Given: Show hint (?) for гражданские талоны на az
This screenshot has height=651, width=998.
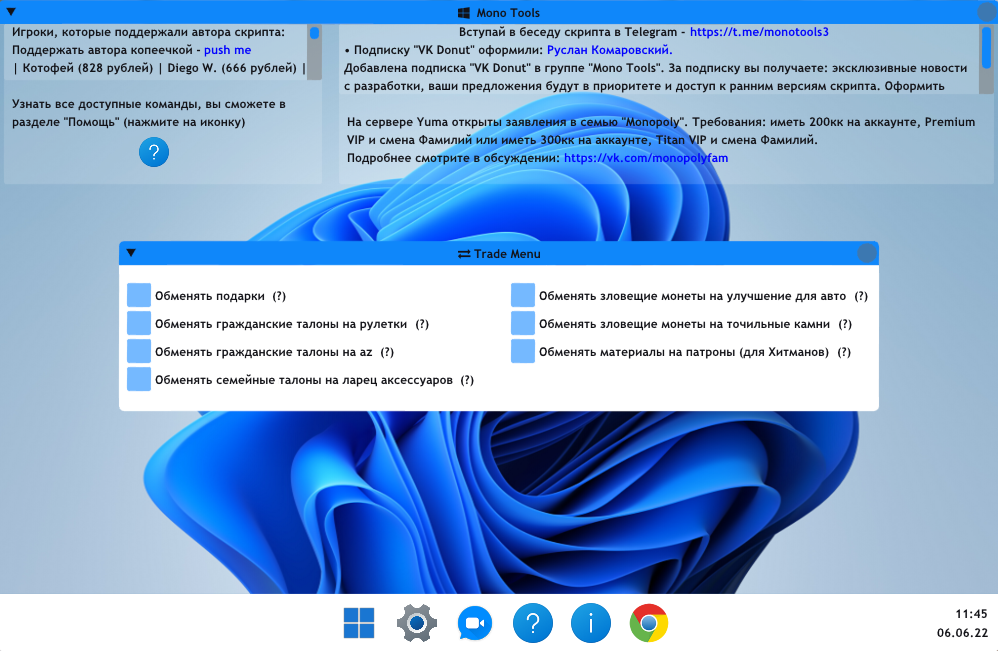Looking at the screenshot, I should click(387, 352).
